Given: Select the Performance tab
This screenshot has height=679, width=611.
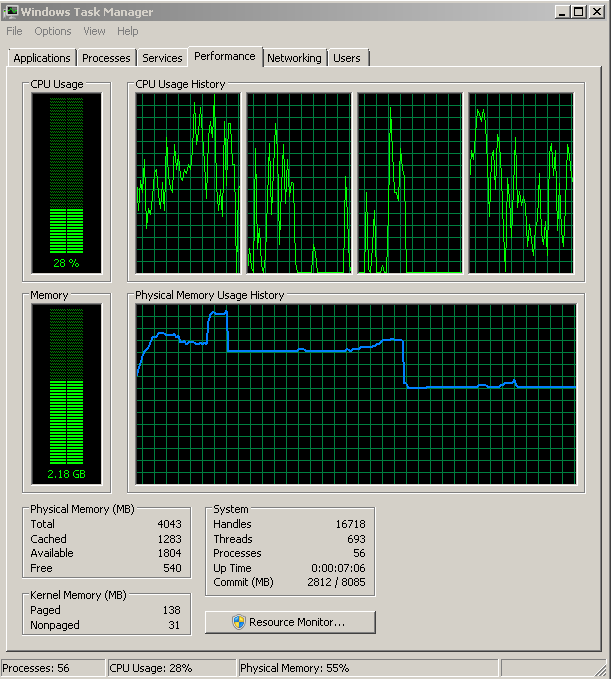Looking at the screenshot, I should pos(225,56).
